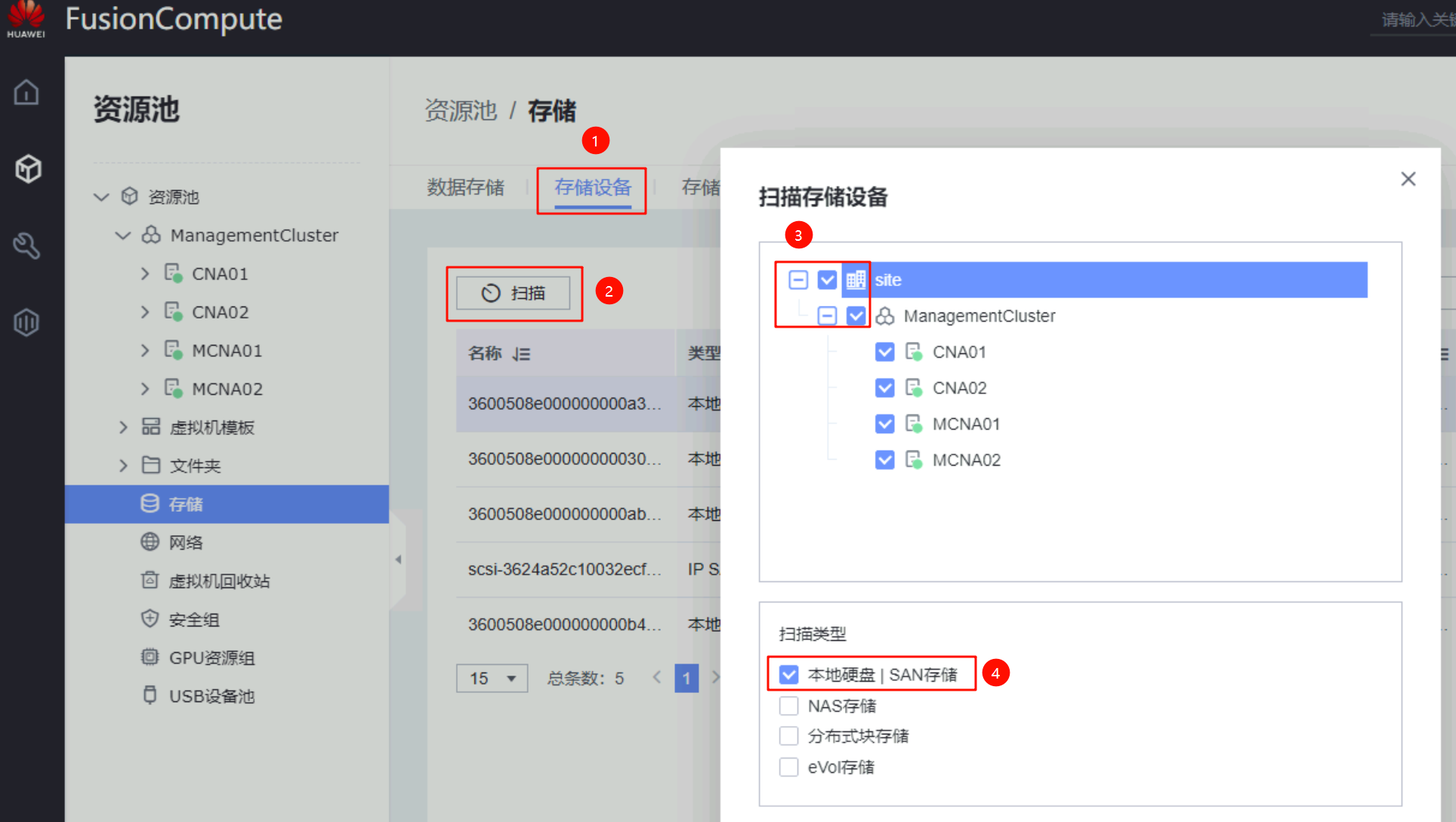Image resolution: width=1456 pixels, height=822 pixels.
Task: Click the 资源池 breadcrumb link
Action: (x=461, y=111)
